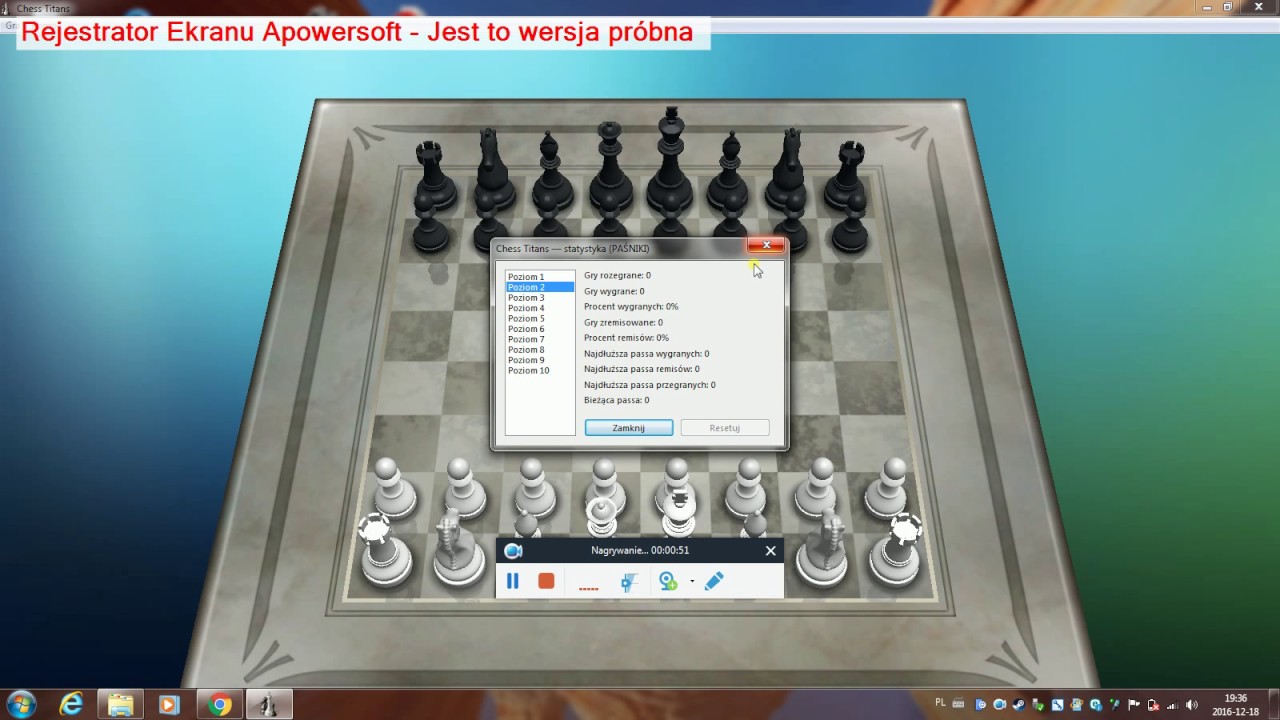Switch to Google Chrome in the taskbar
This screenshot has height=720, width=1280.
coord(220,704)
